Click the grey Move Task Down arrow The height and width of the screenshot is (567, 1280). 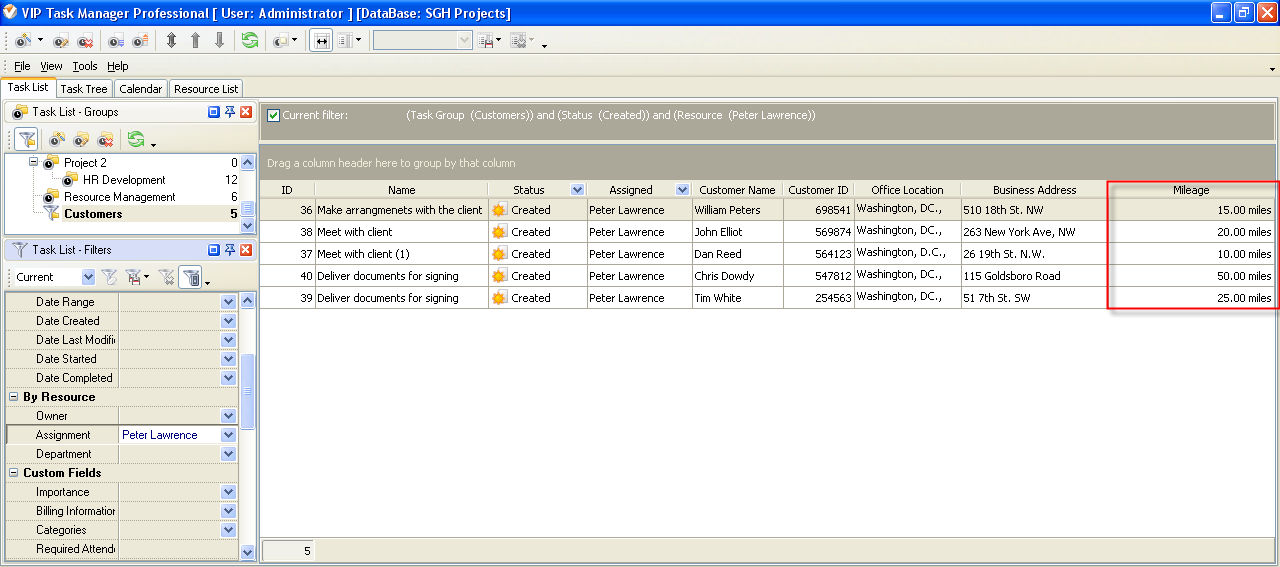(219, 41)
